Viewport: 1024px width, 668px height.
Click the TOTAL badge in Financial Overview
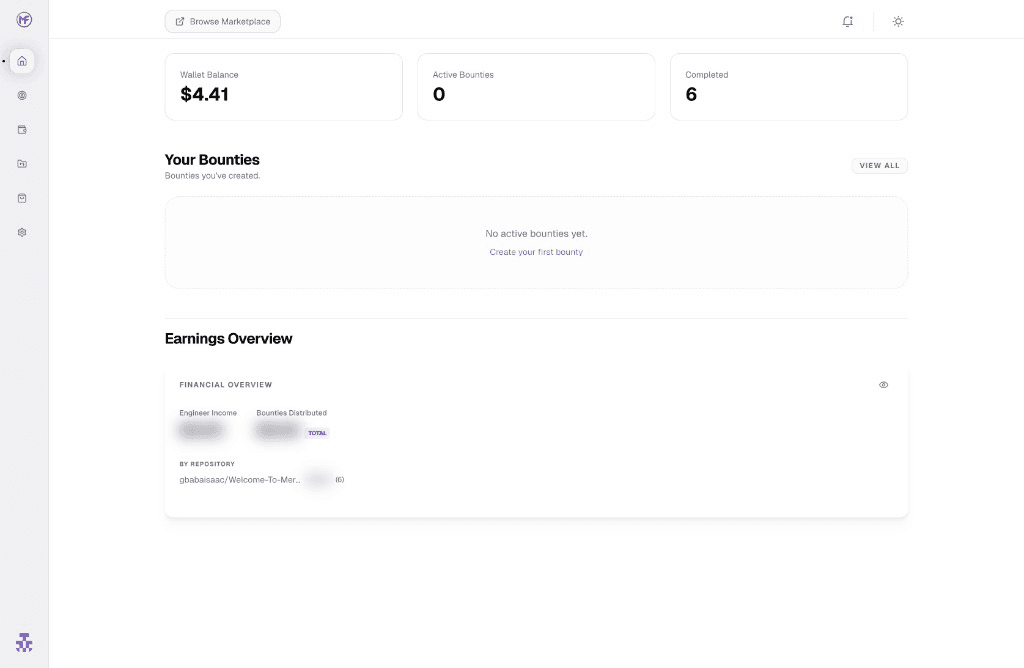317,432
